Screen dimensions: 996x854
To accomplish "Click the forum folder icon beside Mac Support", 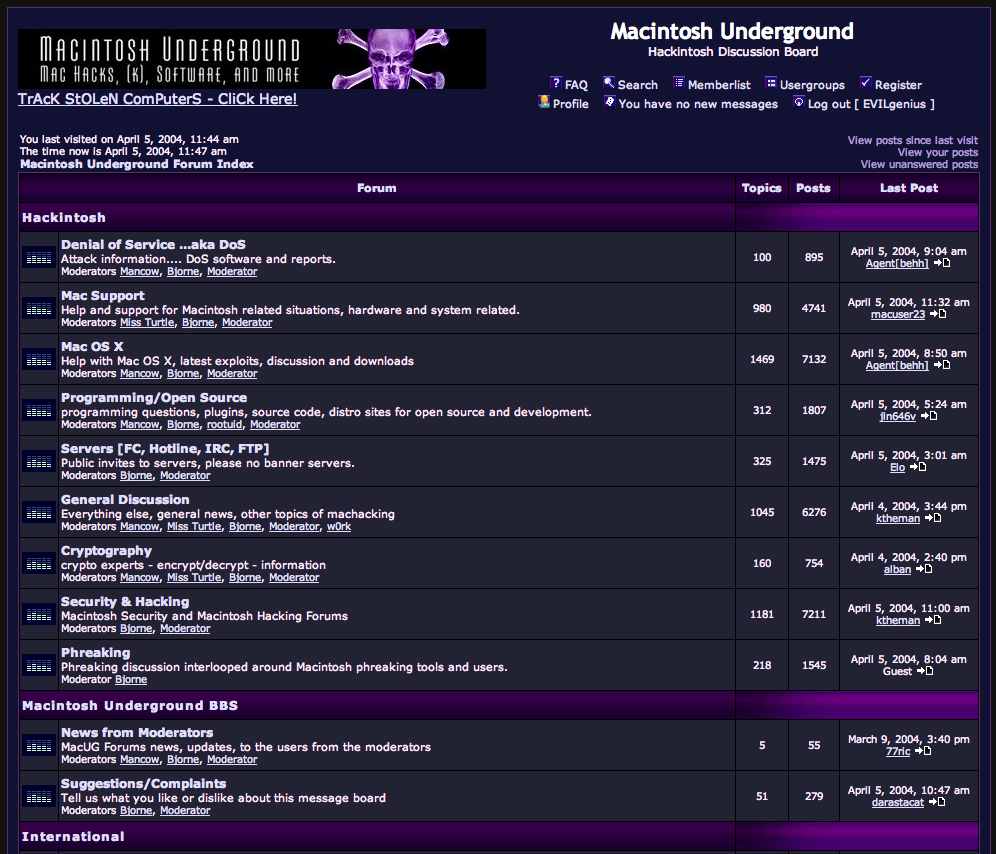I will coord(39,309).
